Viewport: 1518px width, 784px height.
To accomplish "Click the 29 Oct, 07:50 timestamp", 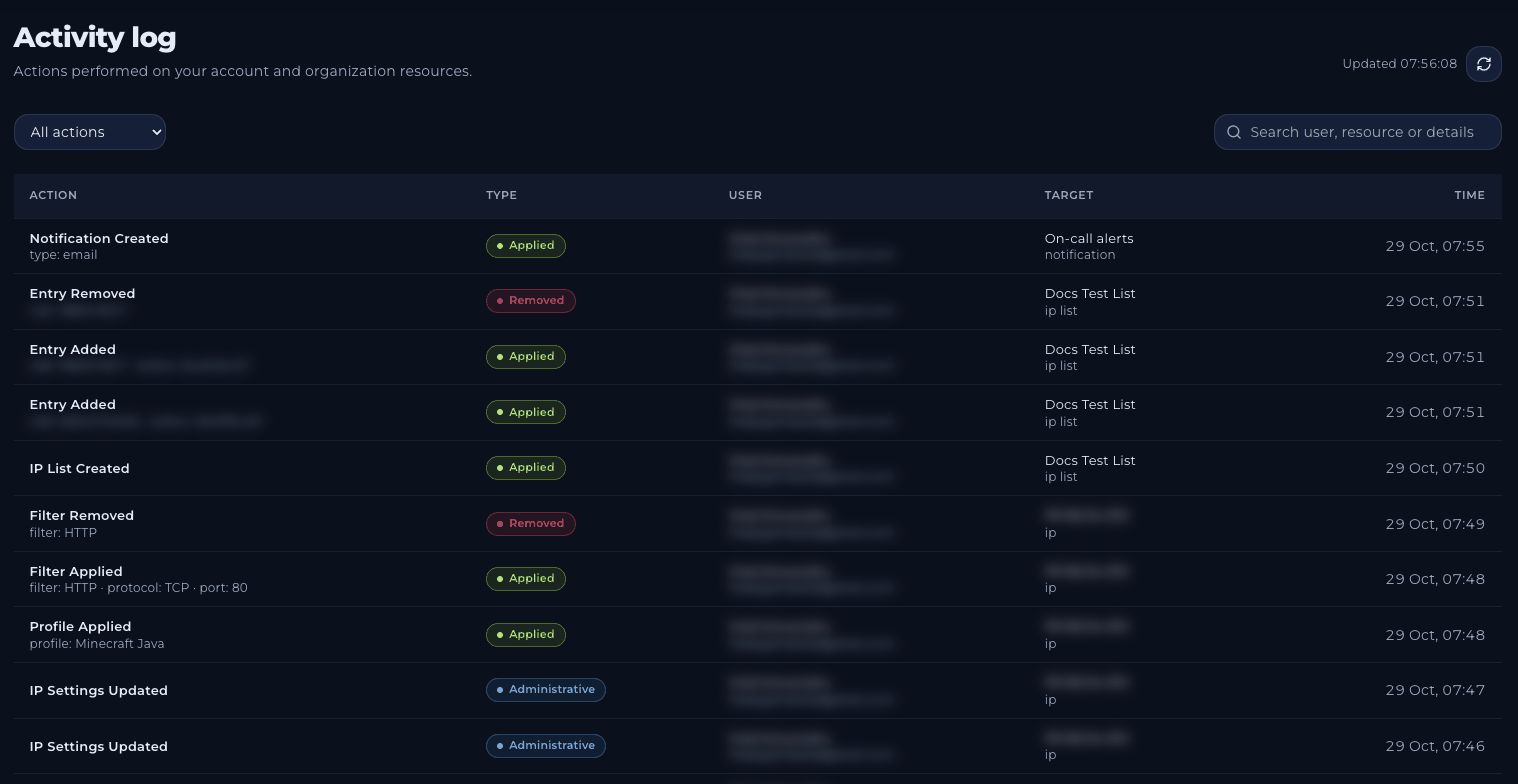I will click(x=1435, y=468).
